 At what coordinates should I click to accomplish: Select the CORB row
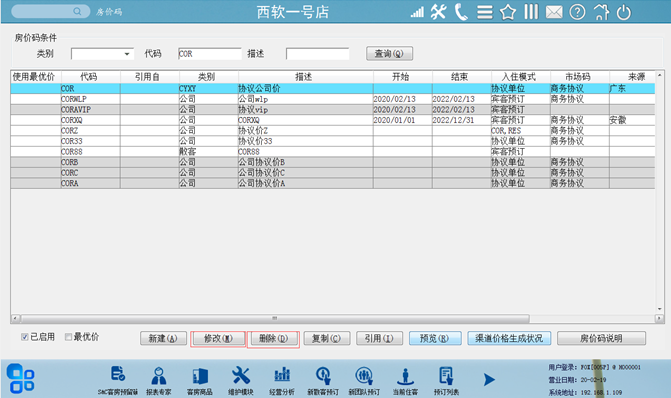333,162
